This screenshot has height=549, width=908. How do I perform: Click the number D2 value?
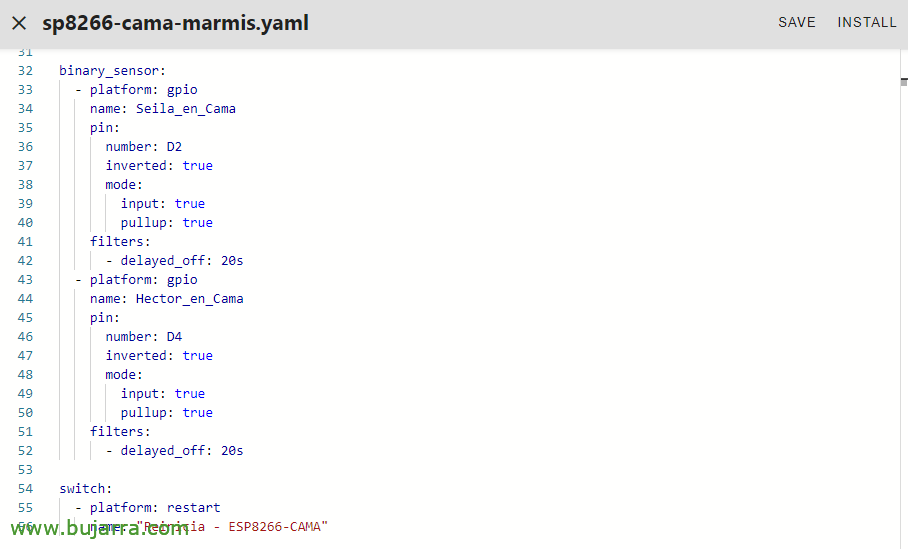pyautogui.click(x=174, y=147)
